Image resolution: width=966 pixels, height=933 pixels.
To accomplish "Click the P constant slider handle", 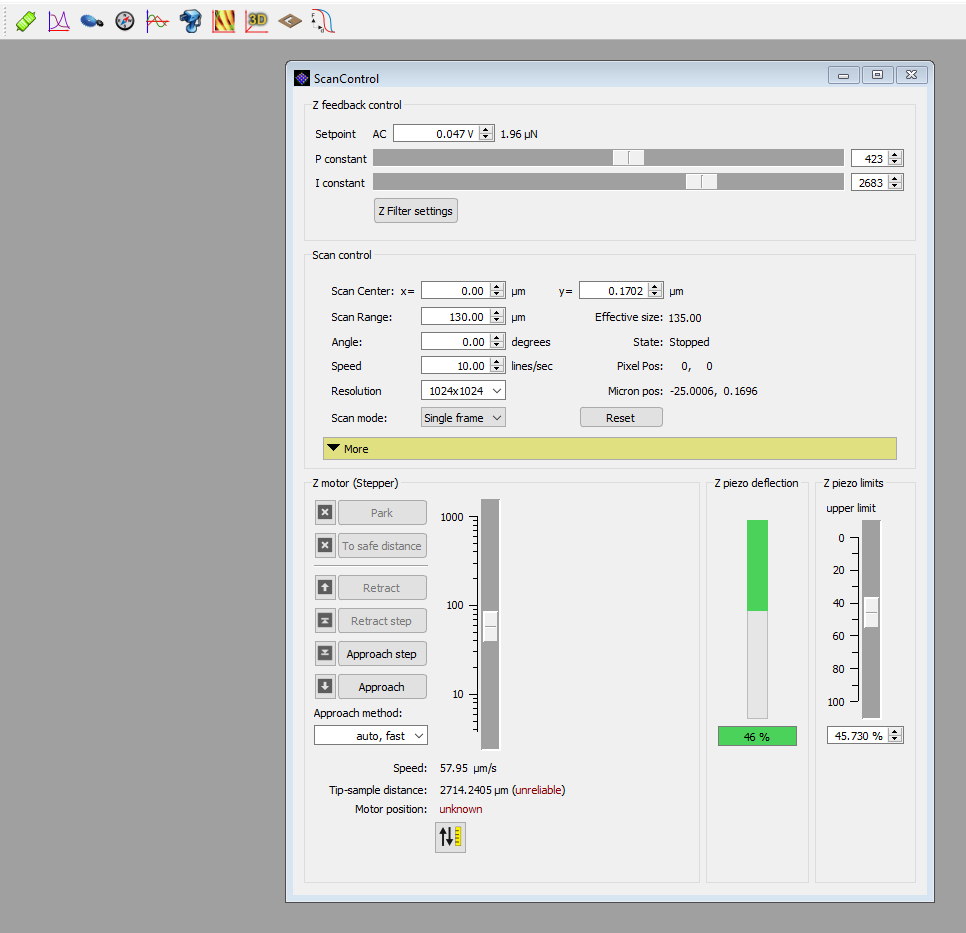I will [x=629, y=158].
